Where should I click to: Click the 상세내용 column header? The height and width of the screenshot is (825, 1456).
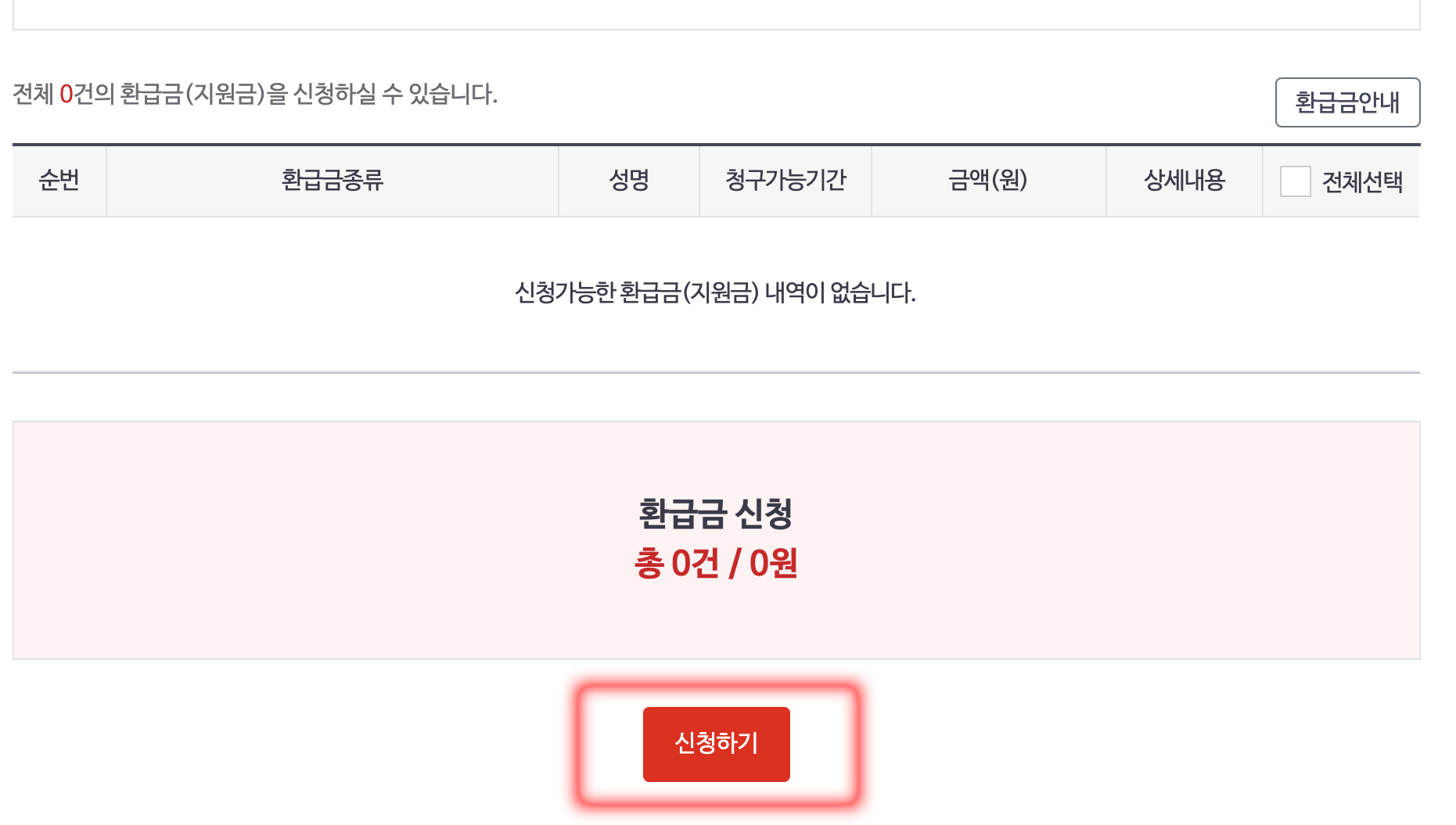(x=1184, y=181)
